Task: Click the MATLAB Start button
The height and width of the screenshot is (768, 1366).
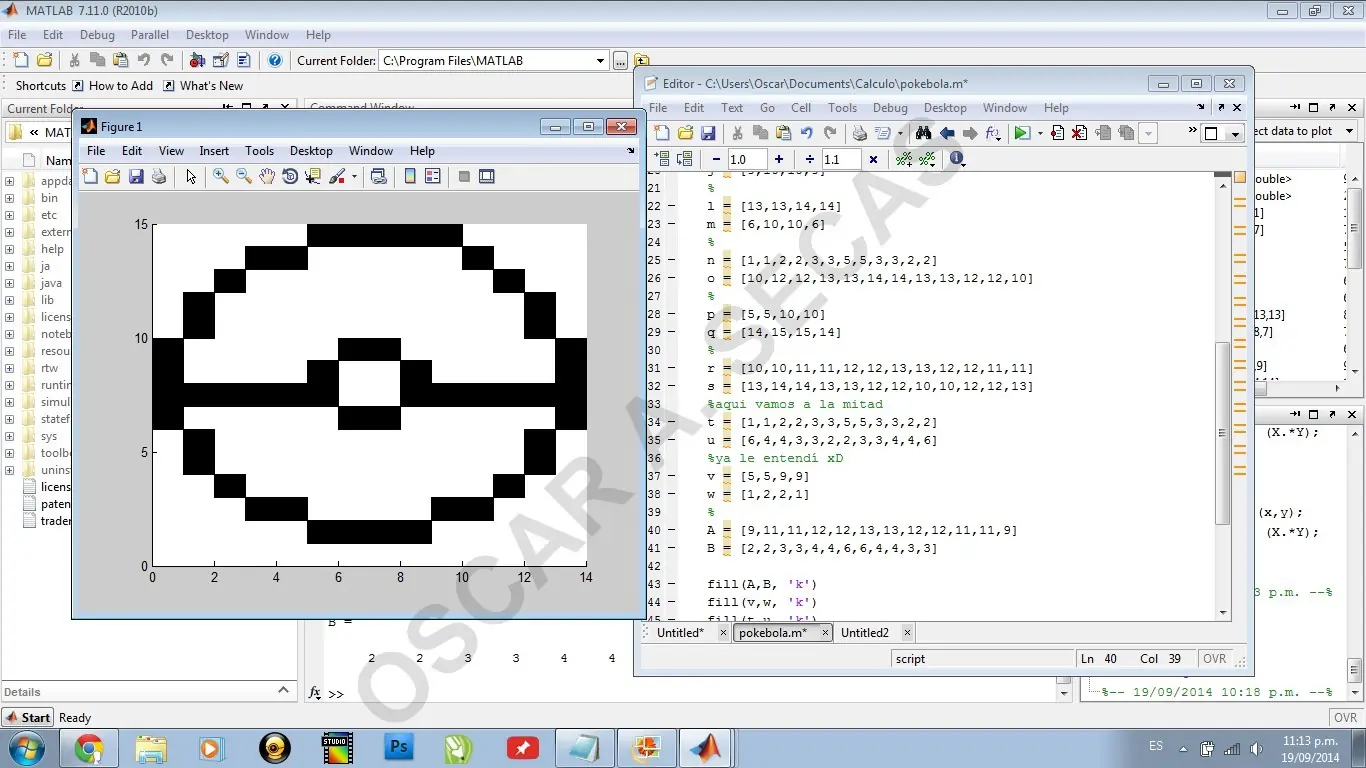Action: click(28, 717)
